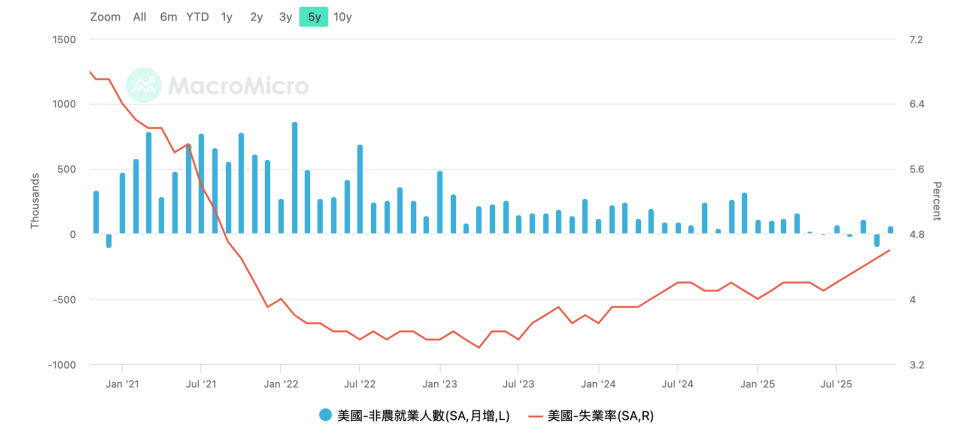
Task: Switch to 3y zoom range
Action: click(285, 17)
